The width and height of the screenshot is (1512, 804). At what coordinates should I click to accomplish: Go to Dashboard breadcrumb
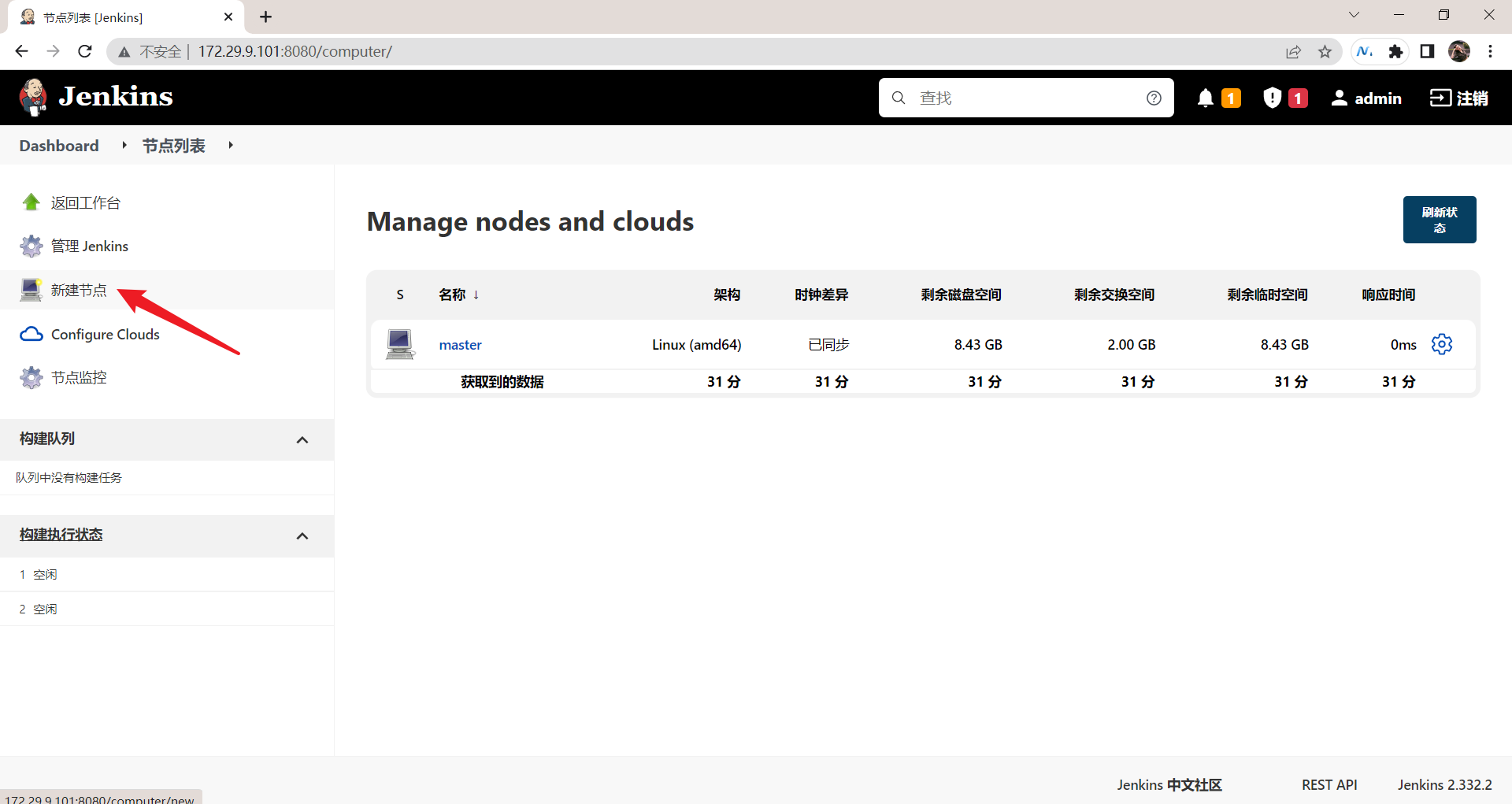click(59, 146)
